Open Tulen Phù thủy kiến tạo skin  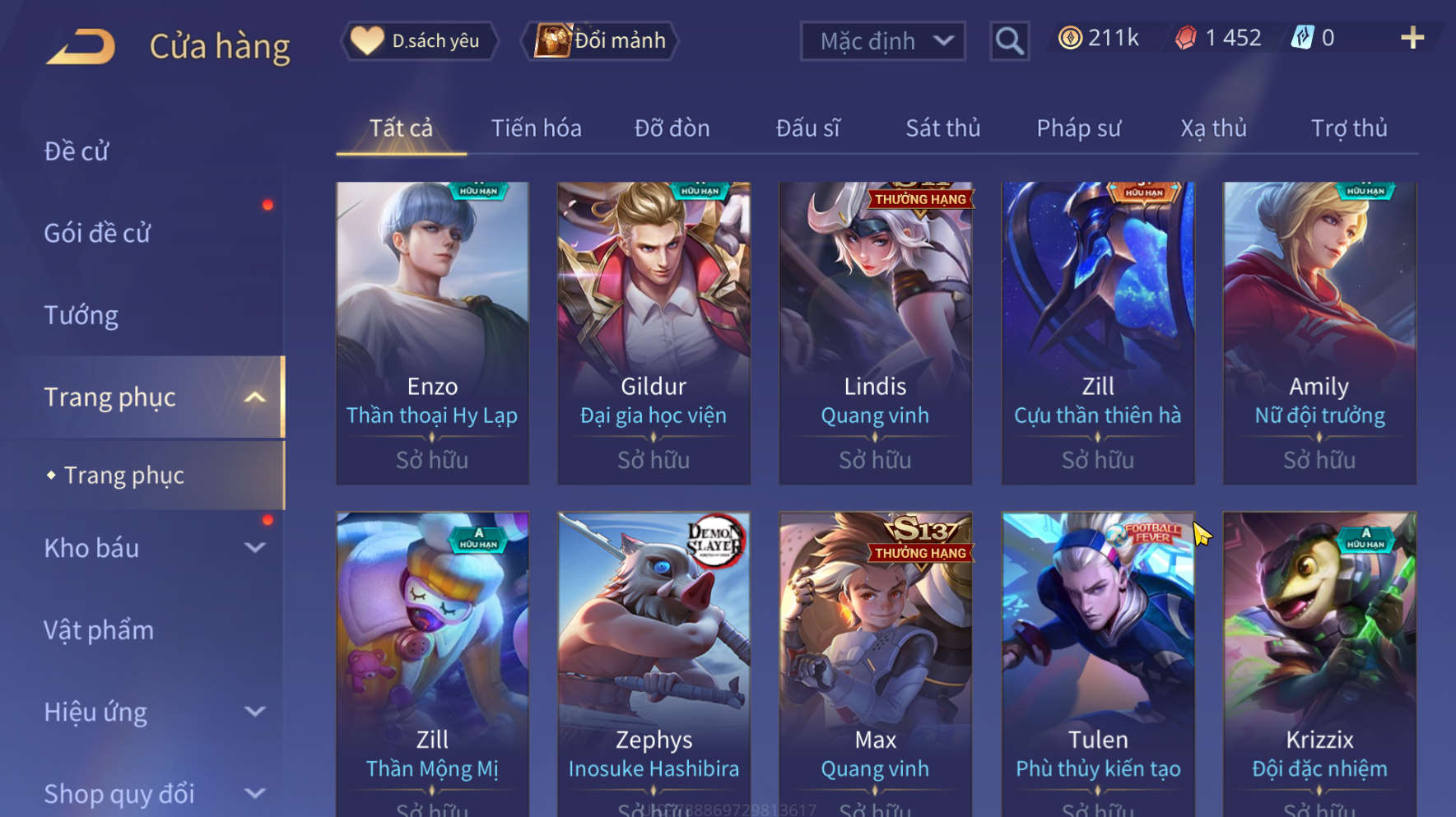[1098, 665]
